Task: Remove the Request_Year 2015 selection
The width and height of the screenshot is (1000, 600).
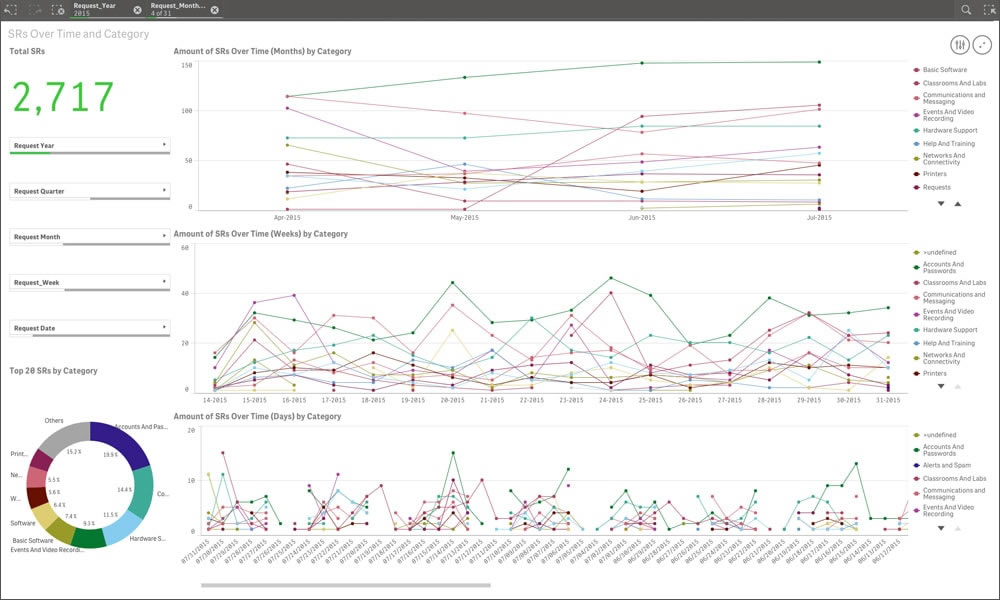Action: (137, 10)
